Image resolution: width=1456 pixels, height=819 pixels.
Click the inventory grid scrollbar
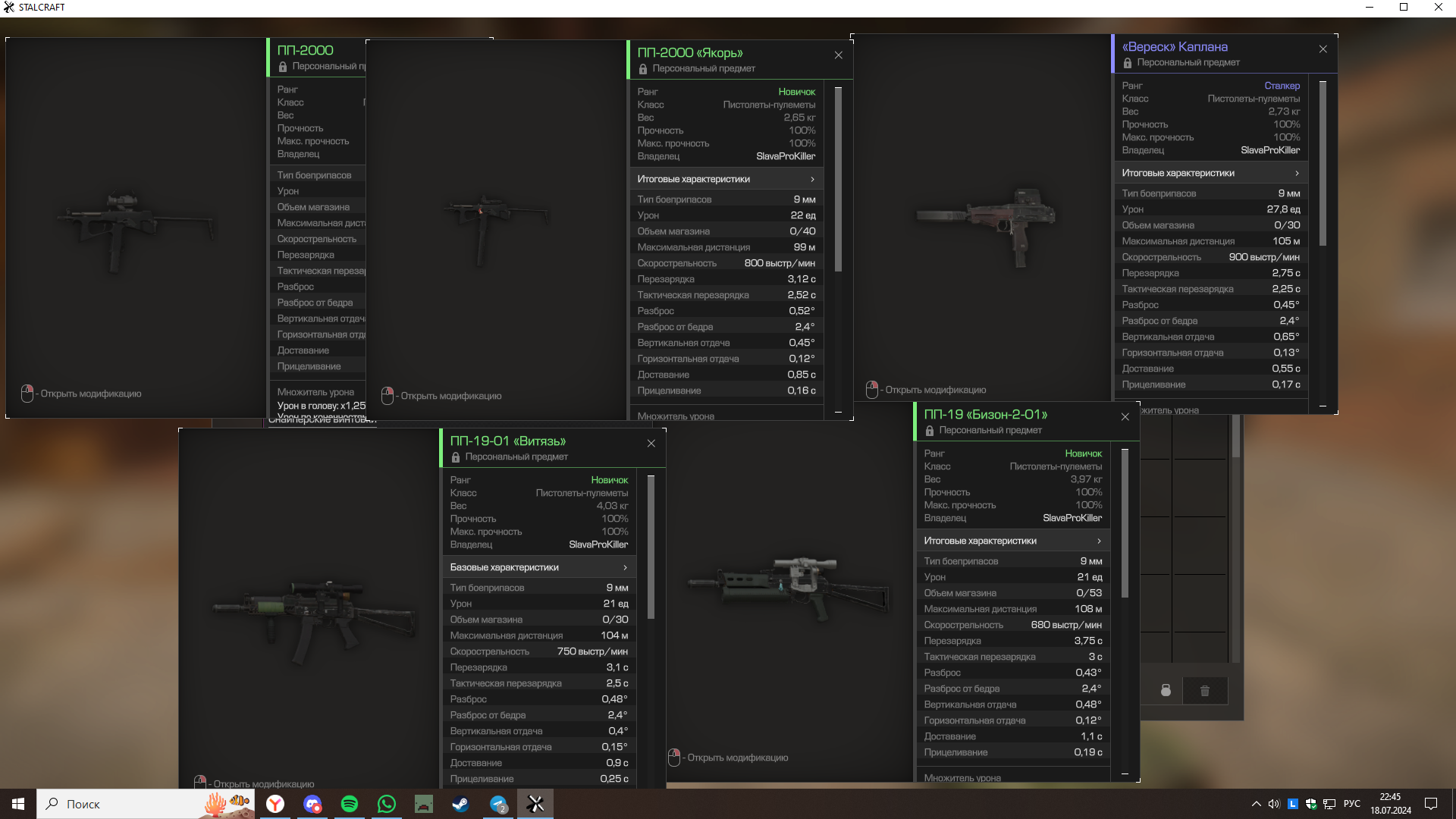coord(1235,436)
